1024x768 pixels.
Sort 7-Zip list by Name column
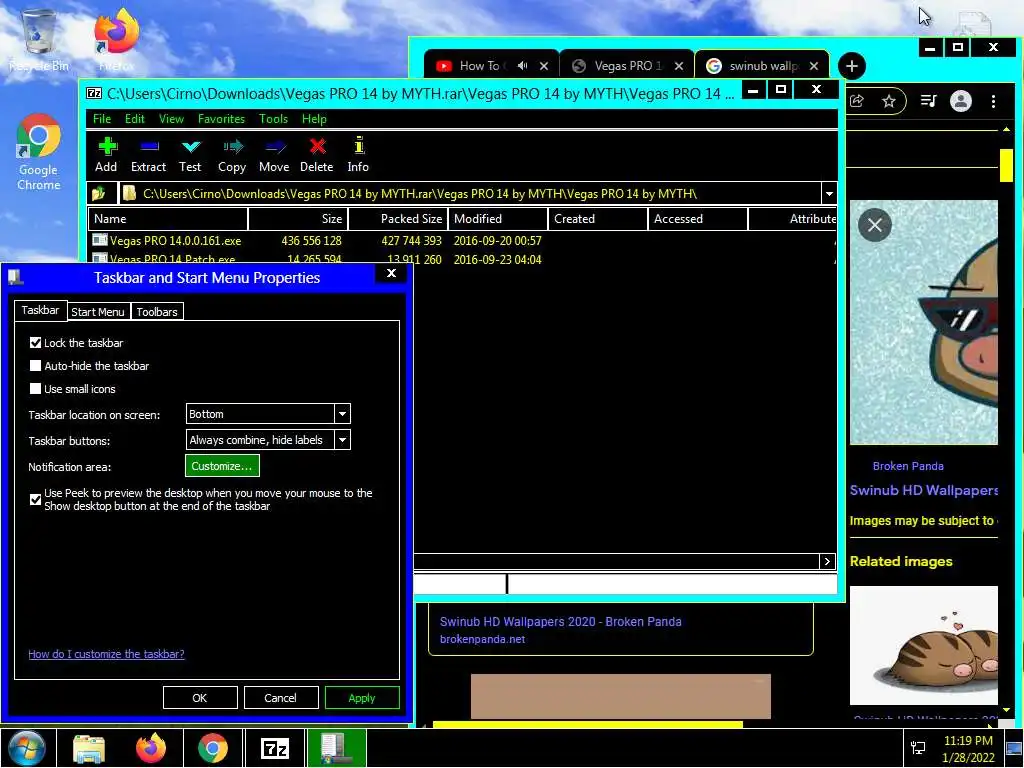[x=168, y=219]
